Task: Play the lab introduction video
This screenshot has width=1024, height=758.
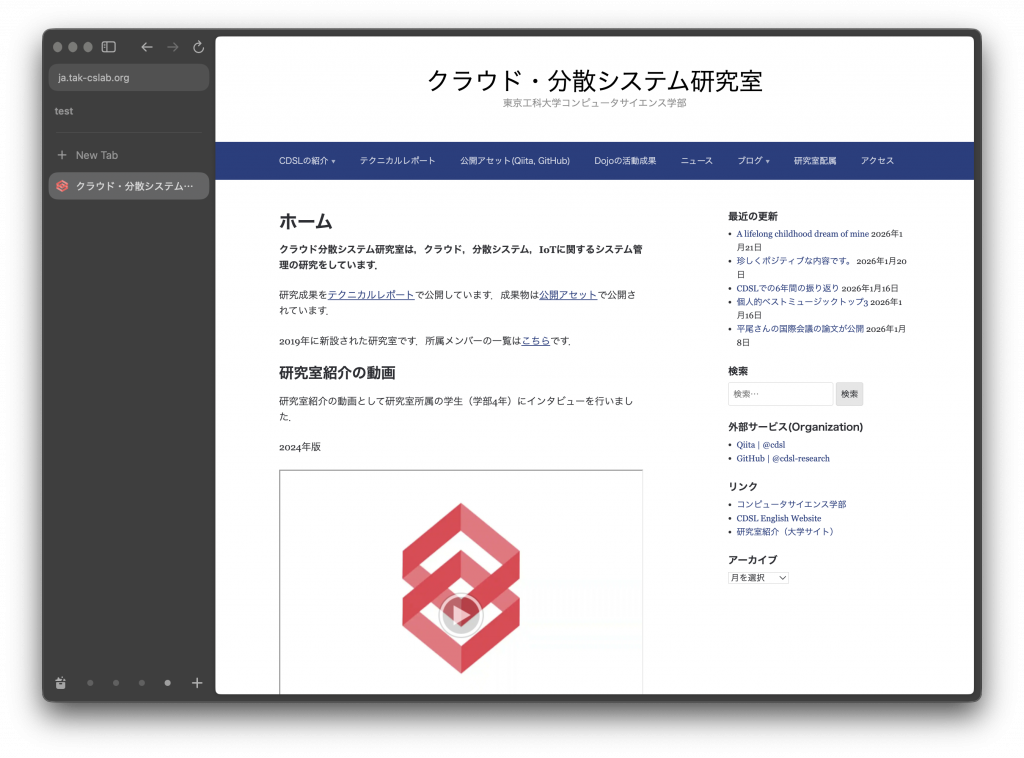Action: coord(460,615)
